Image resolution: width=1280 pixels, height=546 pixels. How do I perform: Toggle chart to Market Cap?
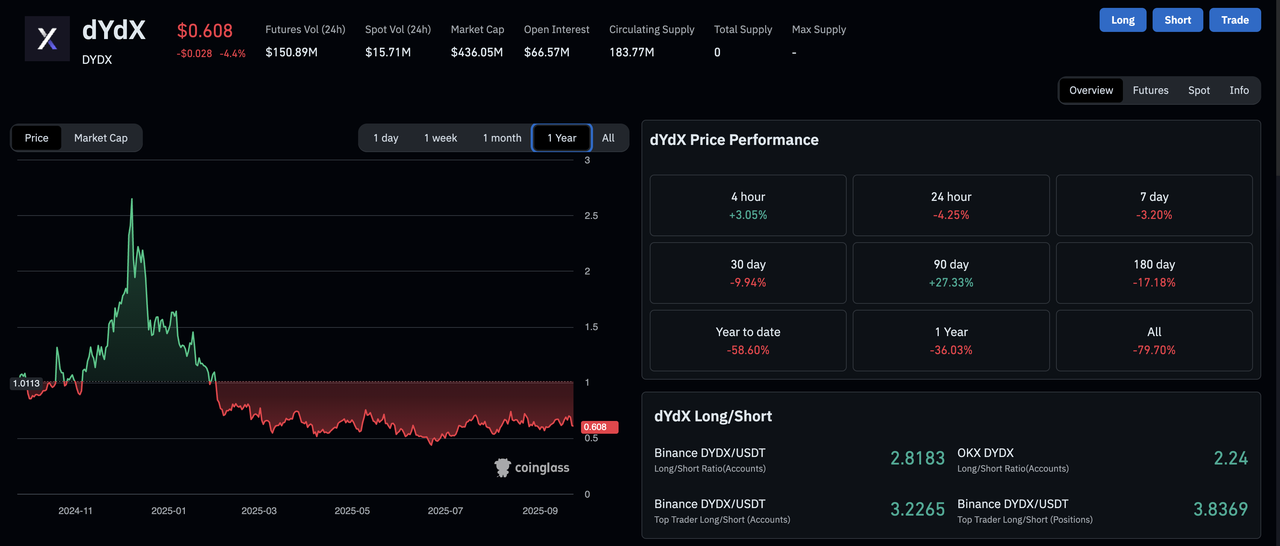tap(101, 138)
